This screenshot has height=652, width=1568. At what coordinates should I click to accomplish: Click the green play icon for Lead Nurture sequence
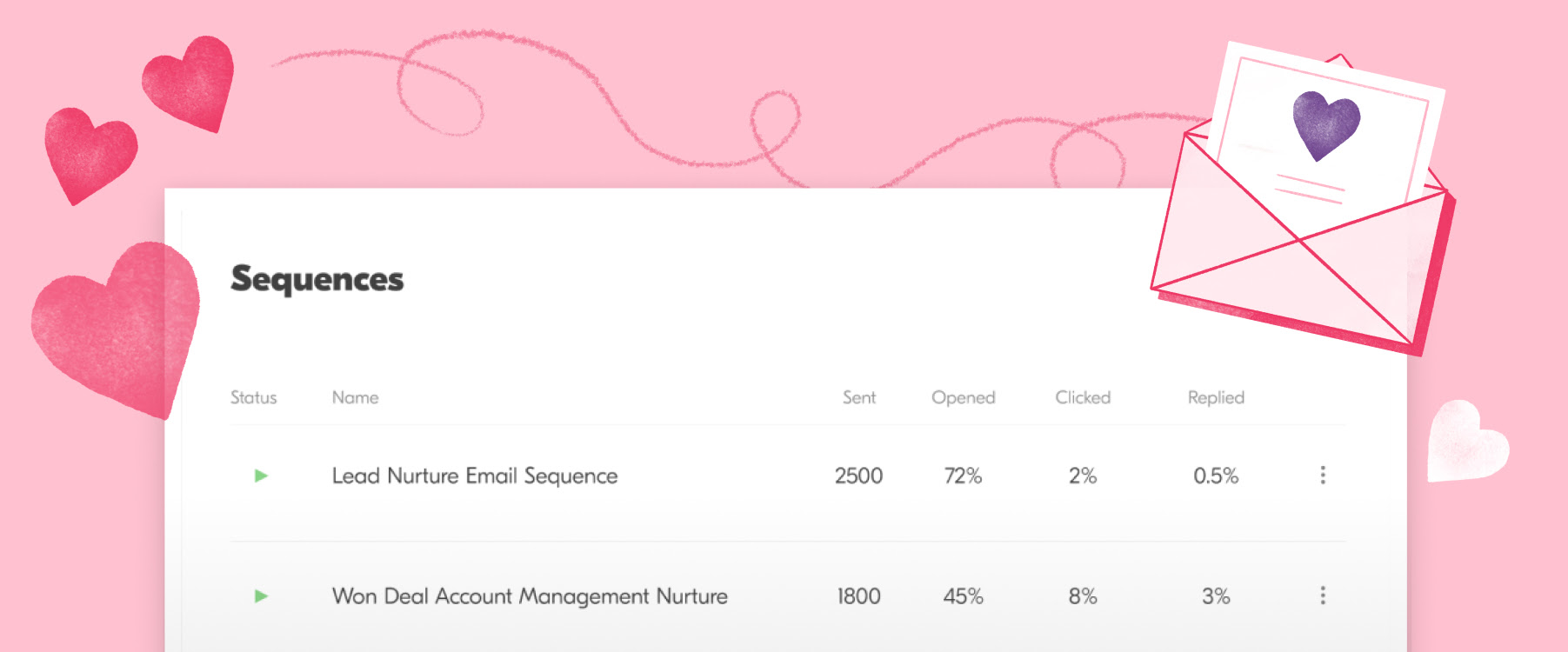point(261,476)
